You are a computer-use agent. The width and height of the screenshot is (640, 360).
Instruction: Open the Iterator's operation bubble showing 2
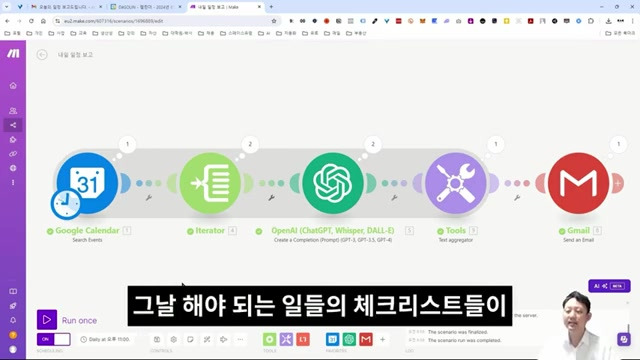click(250, 144)
